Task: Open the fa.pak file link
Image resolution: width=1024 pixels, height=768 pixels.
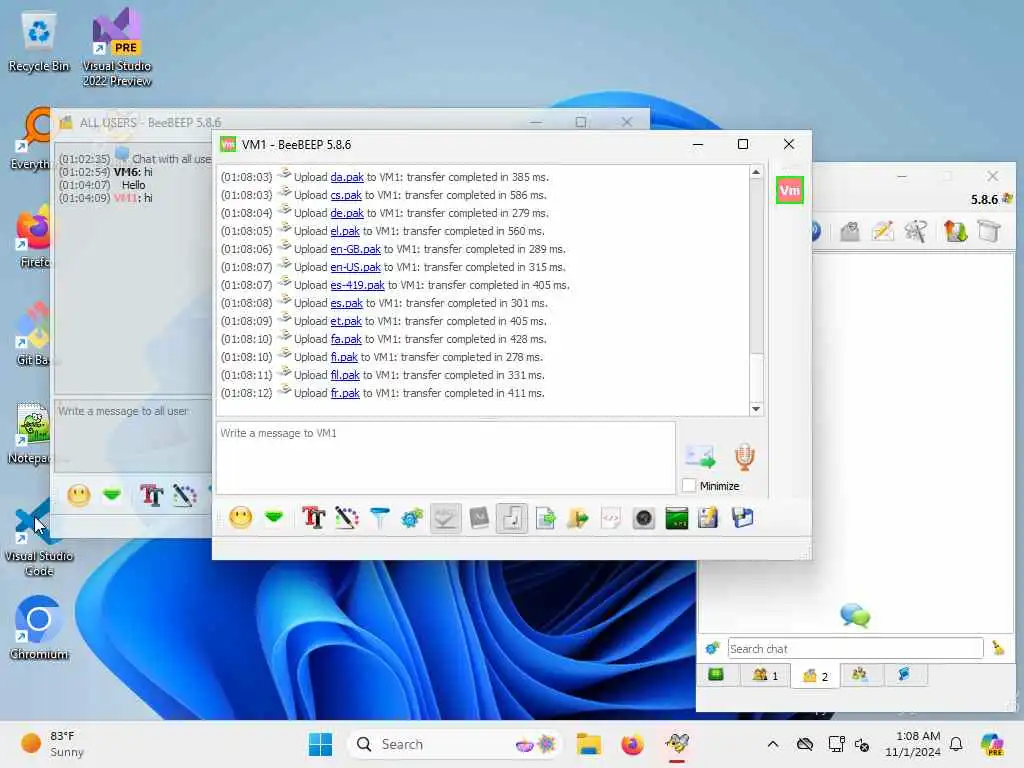Action: tap(346, 339)
